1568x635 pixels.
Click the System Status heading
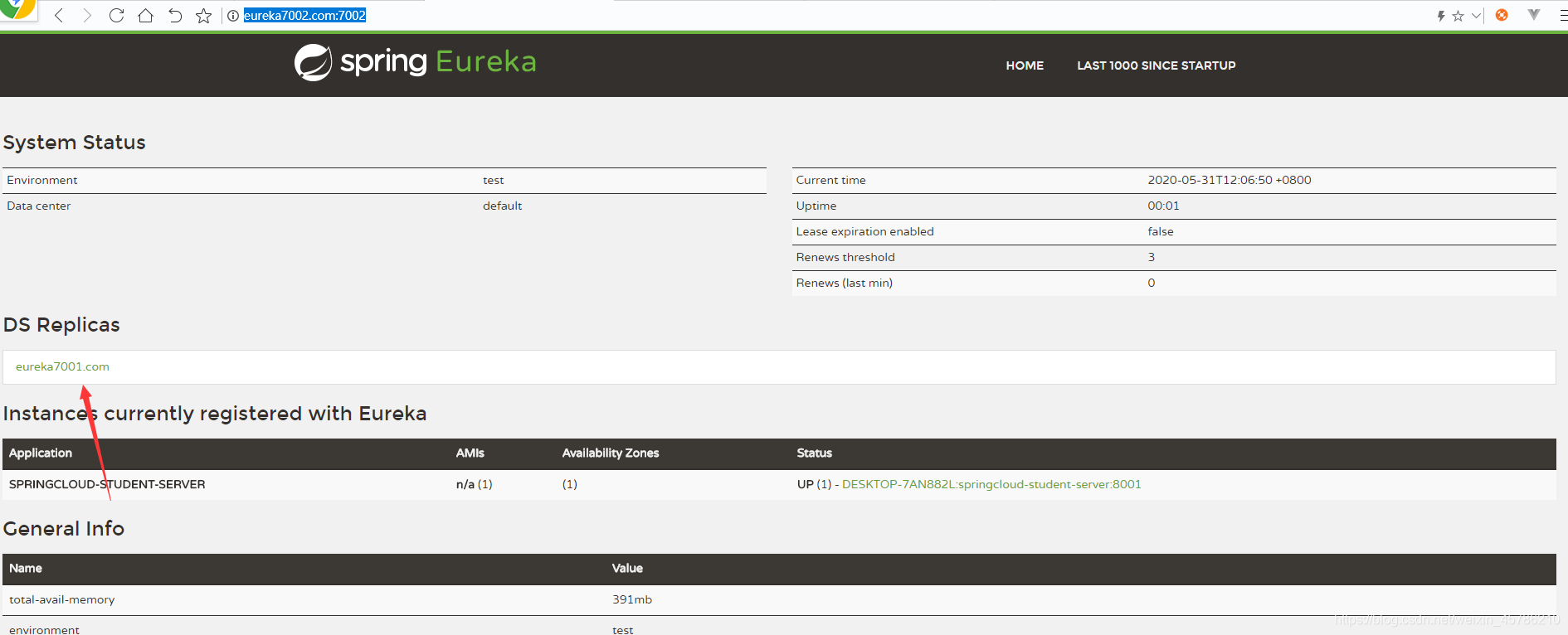(x=75, y=143)
